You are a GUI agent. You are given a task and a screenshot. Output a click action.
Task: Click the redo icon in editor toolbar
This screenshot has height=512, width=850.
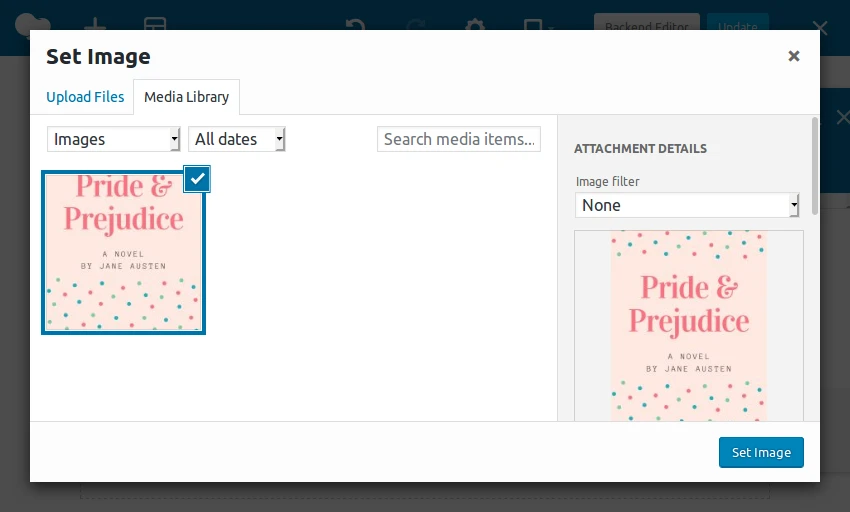[x=416, y=24]
